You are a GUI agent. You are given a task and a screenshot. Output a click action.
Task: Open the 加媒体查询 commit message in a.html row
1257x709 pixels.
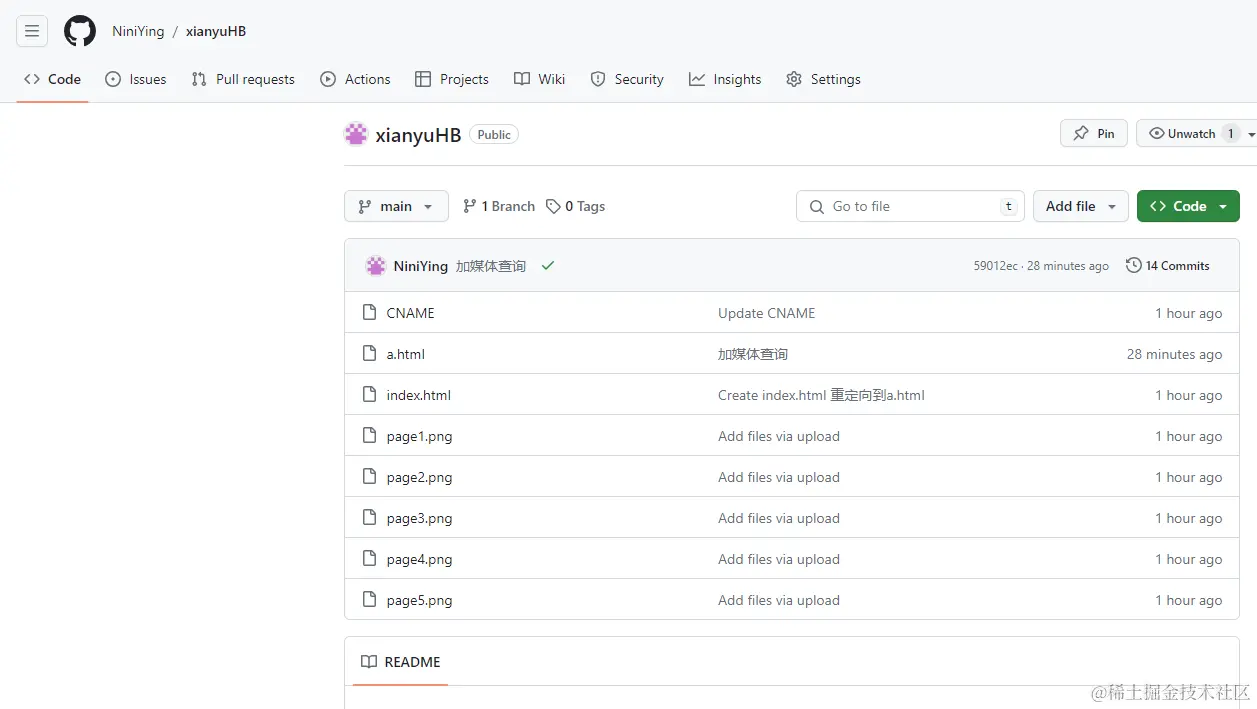753,354
